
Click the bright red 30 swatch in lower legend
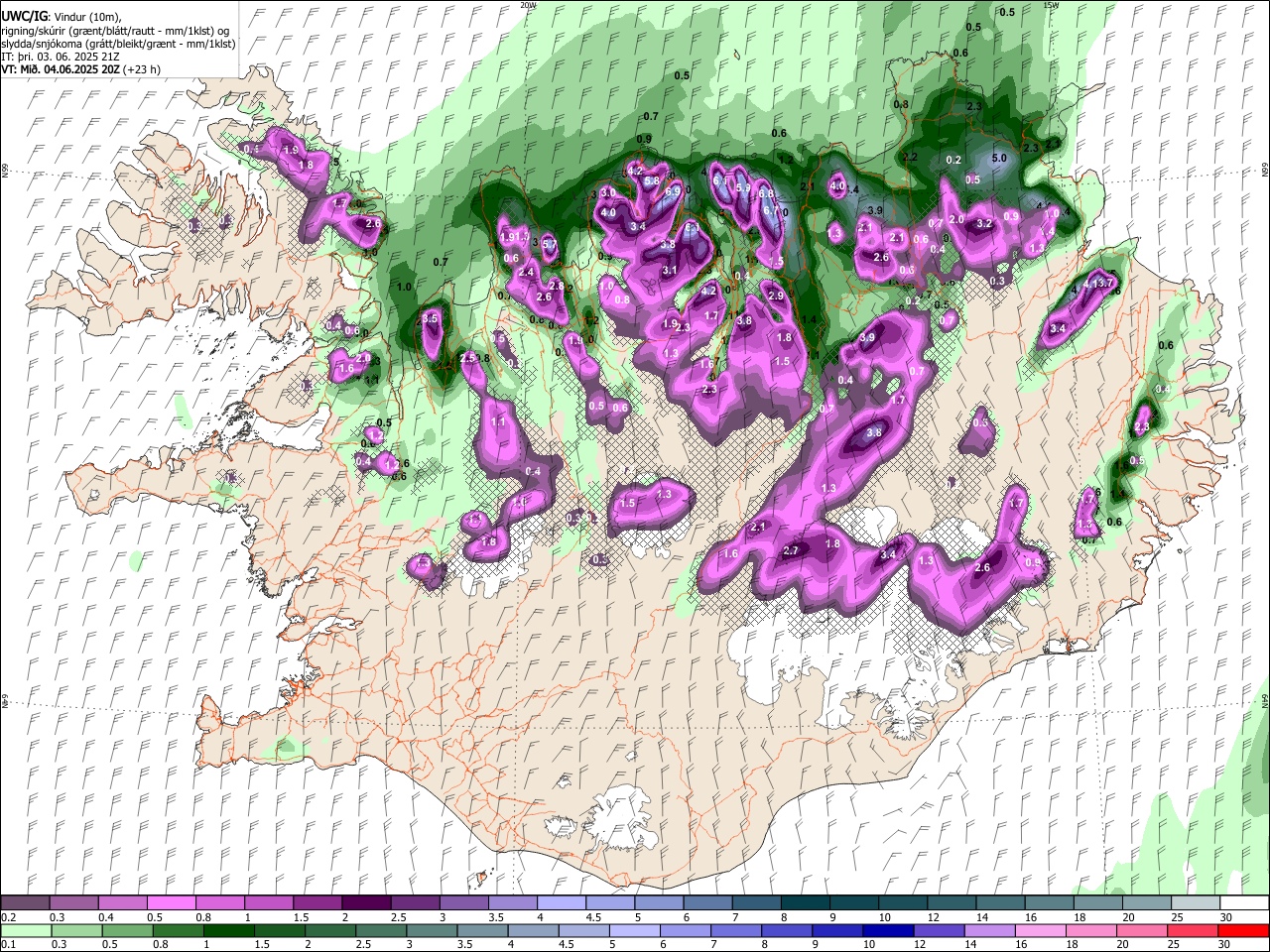click(x=1244, y=930)
